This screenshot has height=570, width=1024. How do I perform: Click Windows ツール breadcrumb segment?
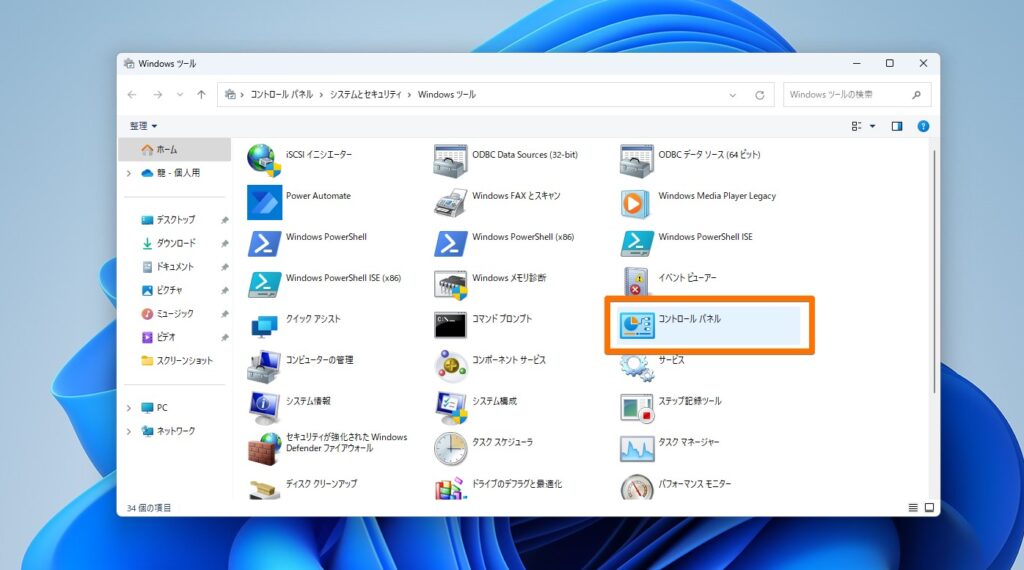[447, 95]
